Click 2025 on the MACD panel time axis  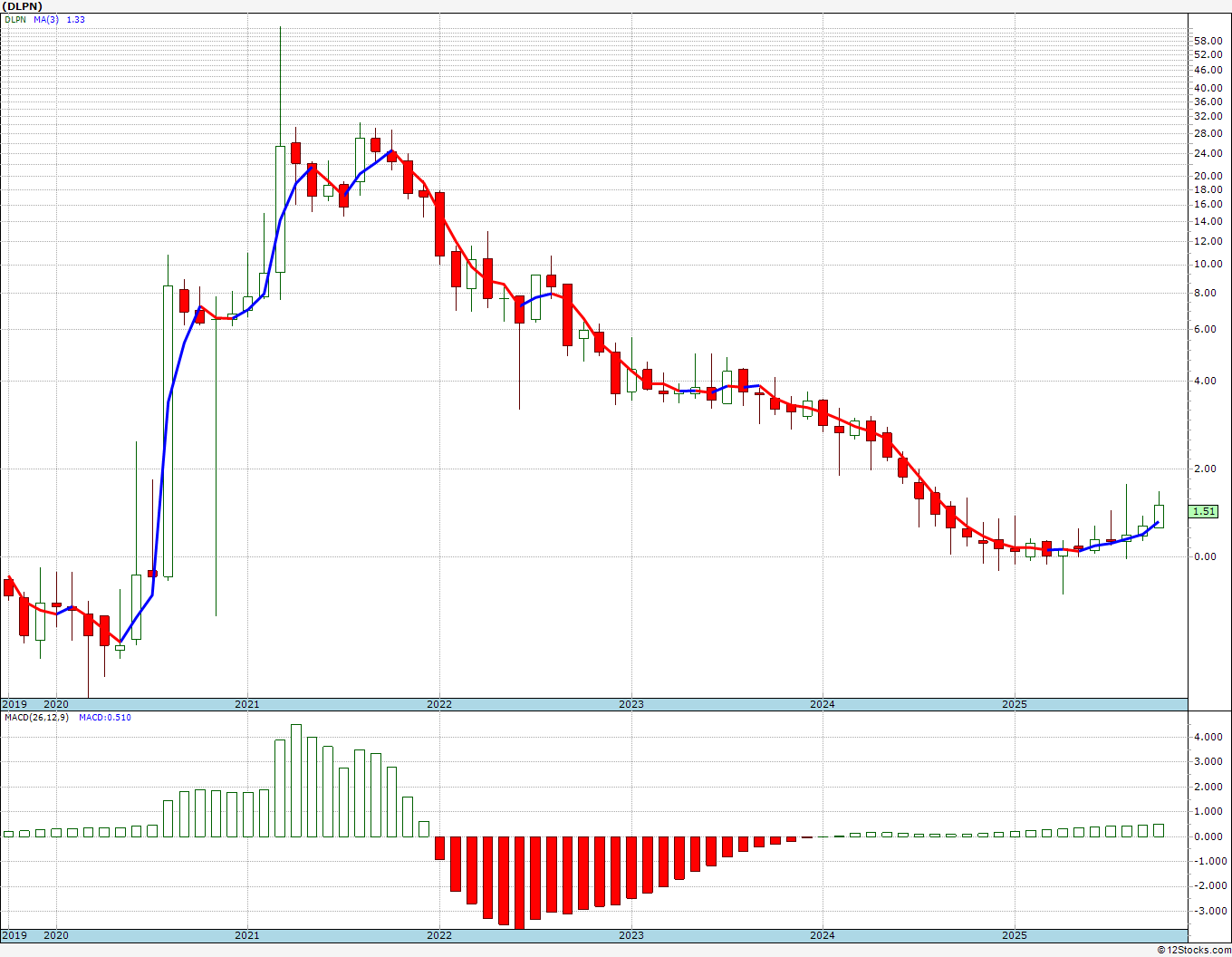[x=1015, y=935]
